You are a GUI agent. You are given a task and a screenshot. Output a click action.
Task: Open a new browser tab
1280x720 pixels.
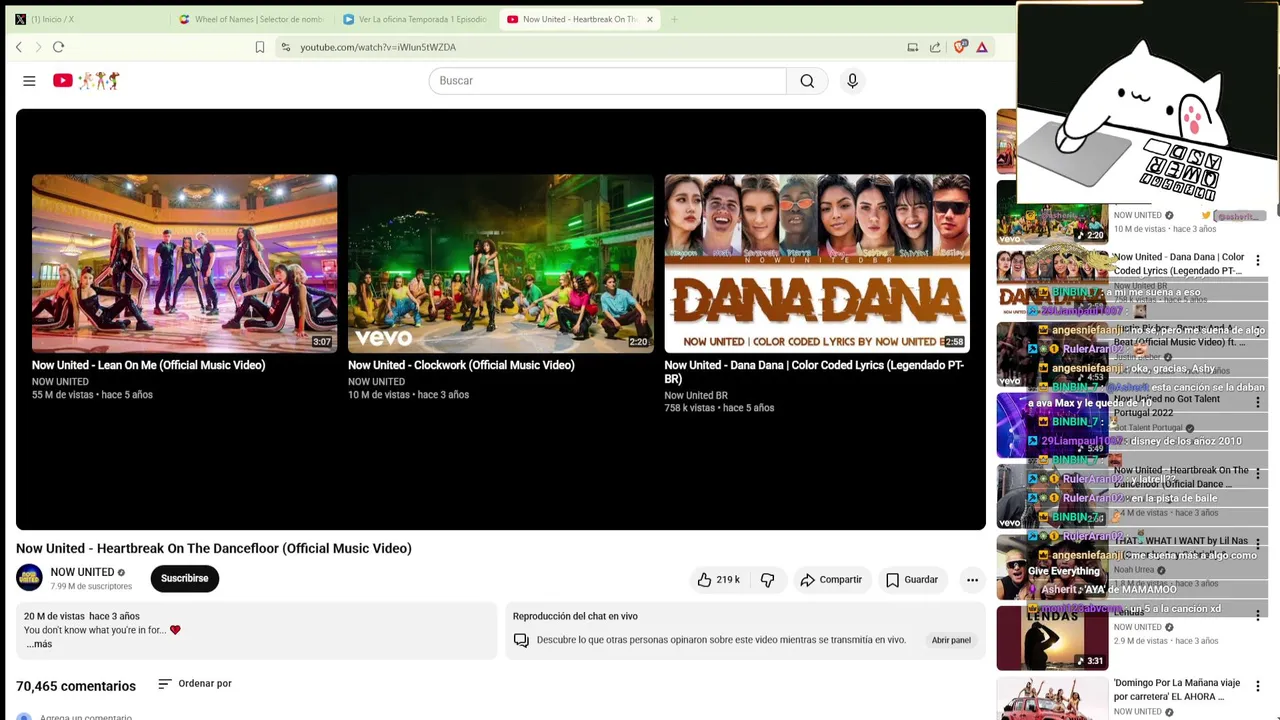[x=674, y=19]
